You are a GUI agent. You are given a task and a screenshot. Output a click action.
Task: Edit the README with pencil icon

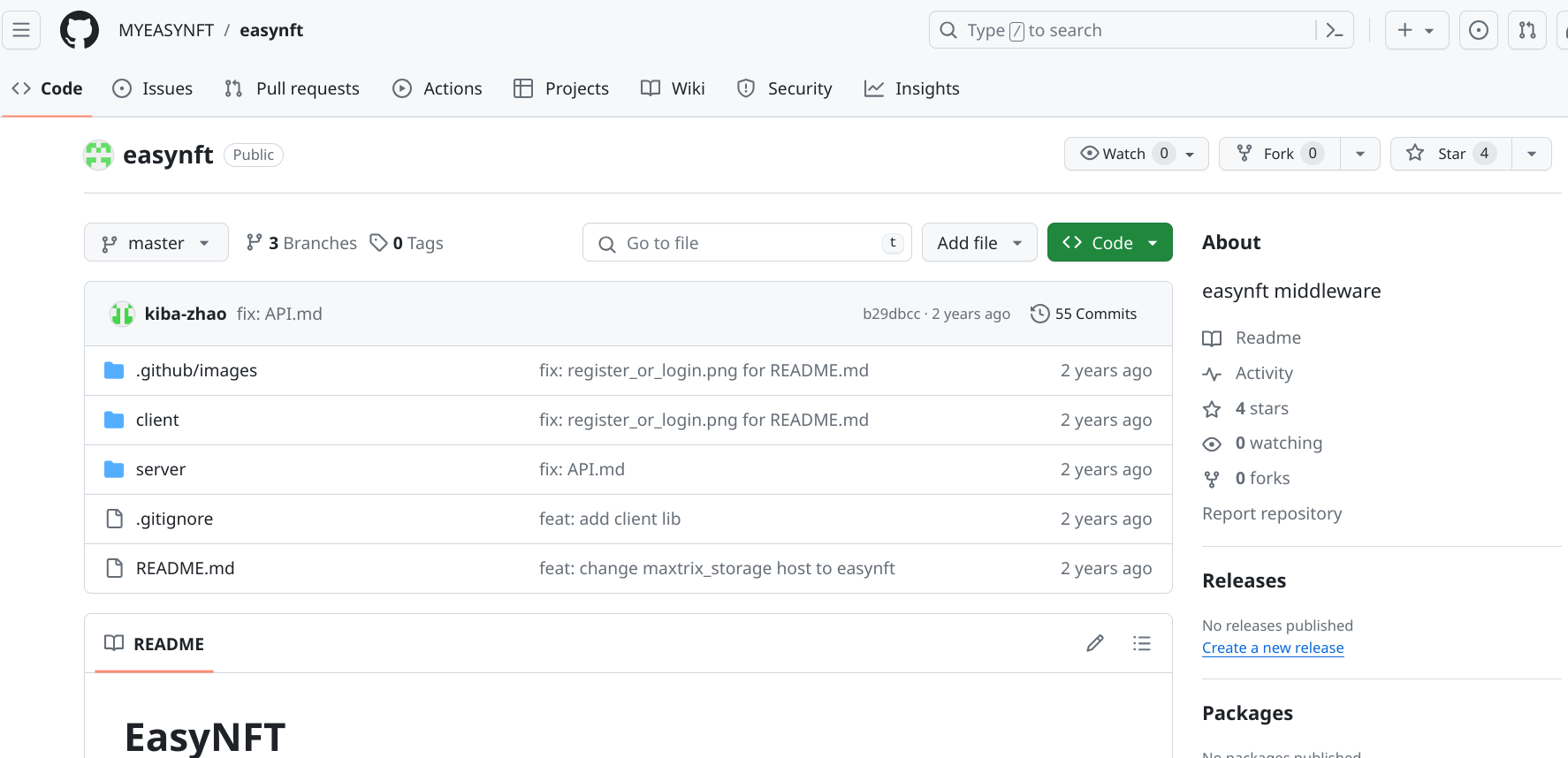1095,643
